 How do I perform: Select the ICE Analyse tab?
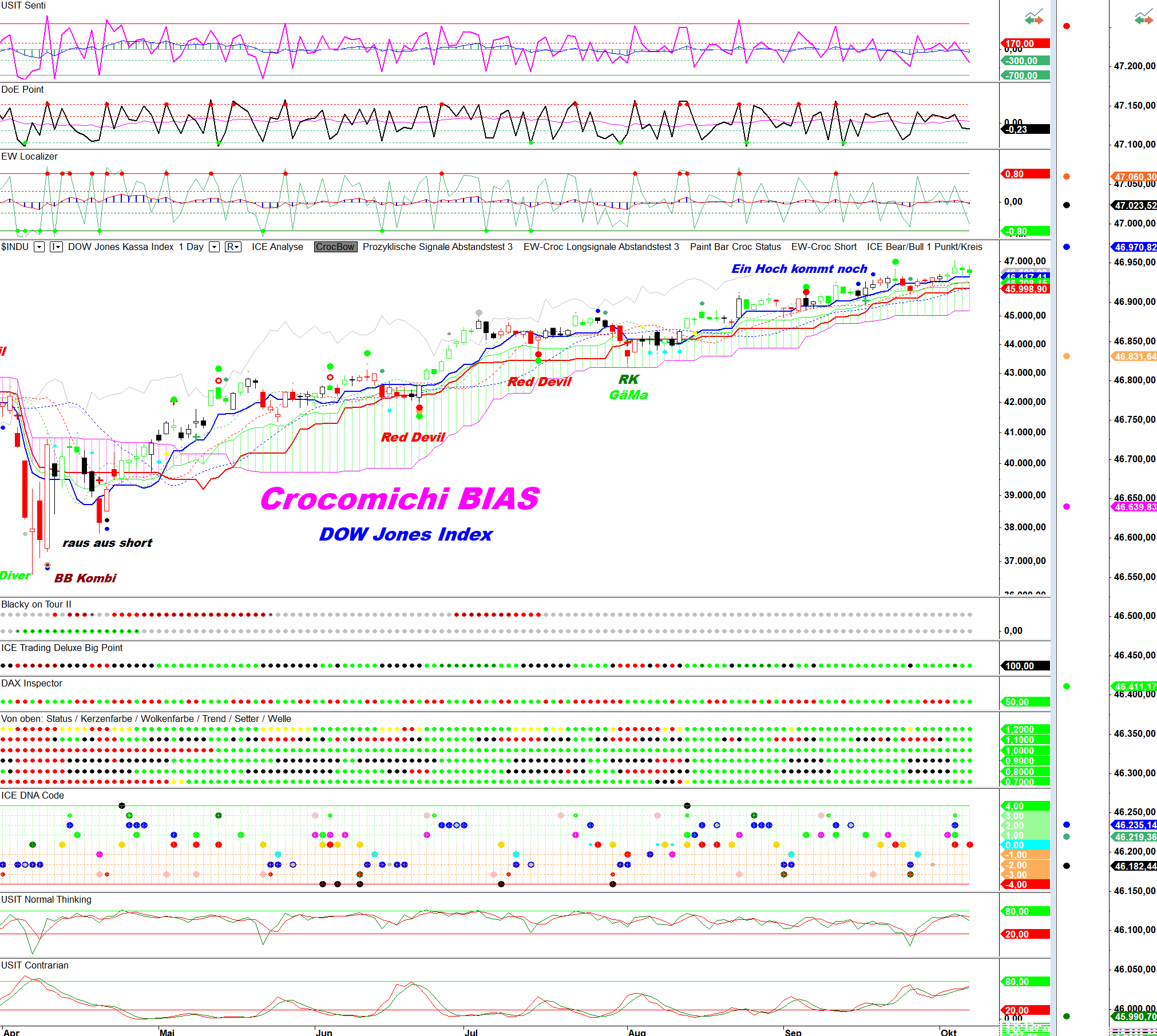[277, 247]
